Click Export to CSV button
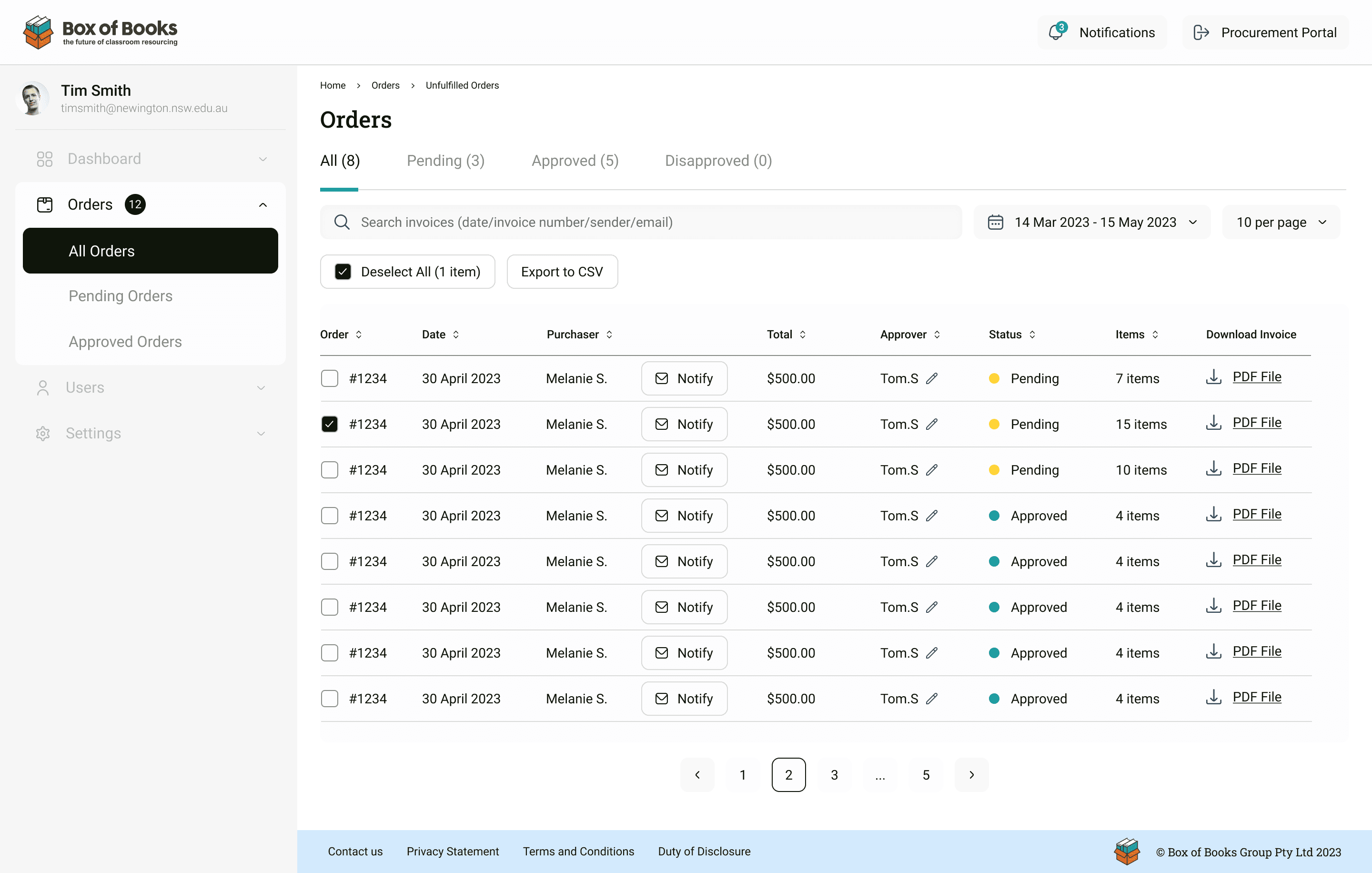Screen dimensions: 1372x873 tap(562, 272)
